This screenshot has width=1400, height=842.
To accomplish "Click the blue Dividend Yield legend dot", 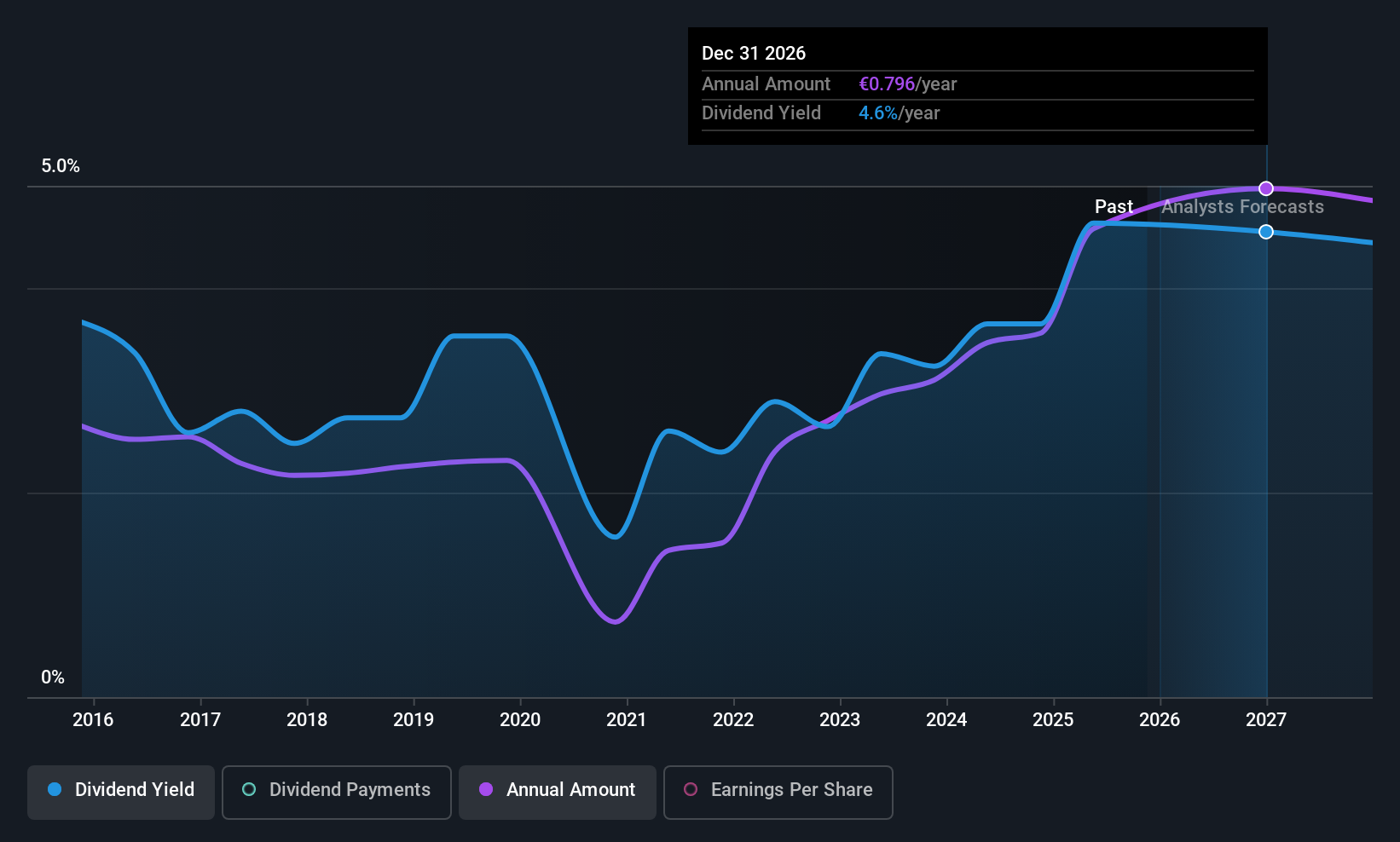I will (55, 791).
